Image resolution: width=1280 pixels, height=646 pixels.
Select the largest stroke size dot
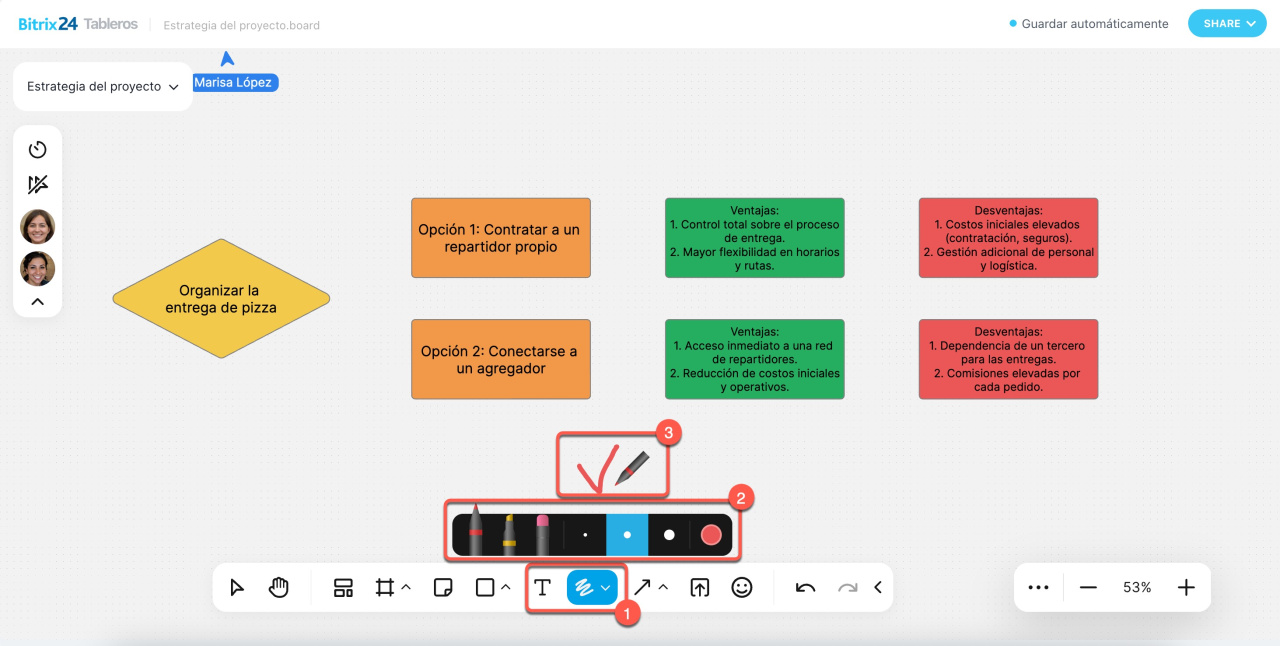coord(669,535)
